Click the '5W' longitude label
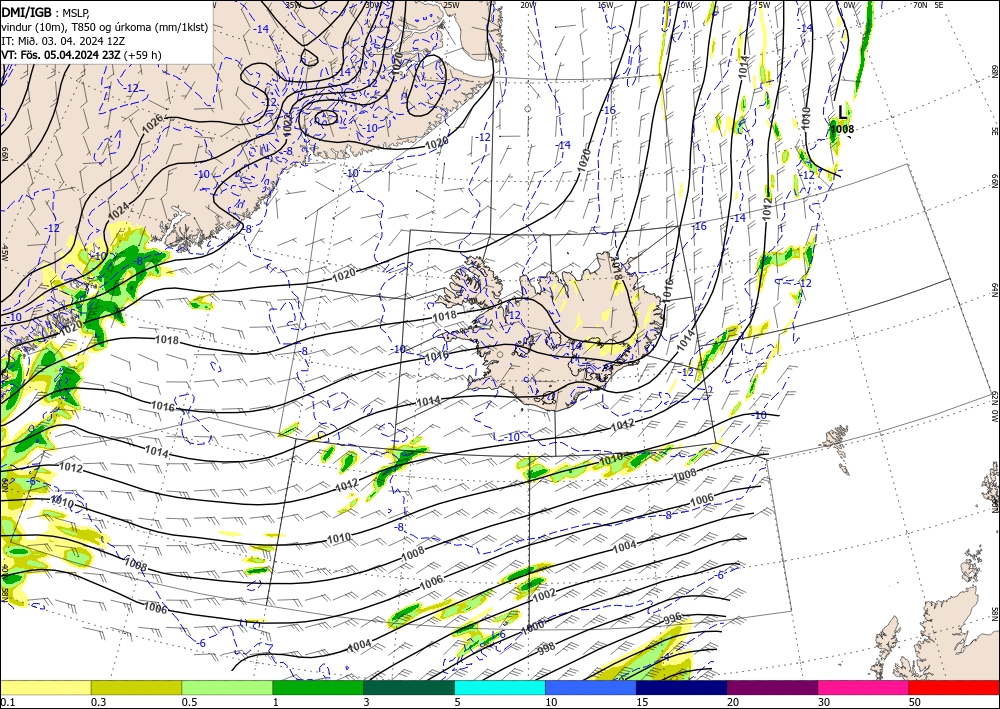Screen dimensions: 1000x709 [x=764, y=5]
